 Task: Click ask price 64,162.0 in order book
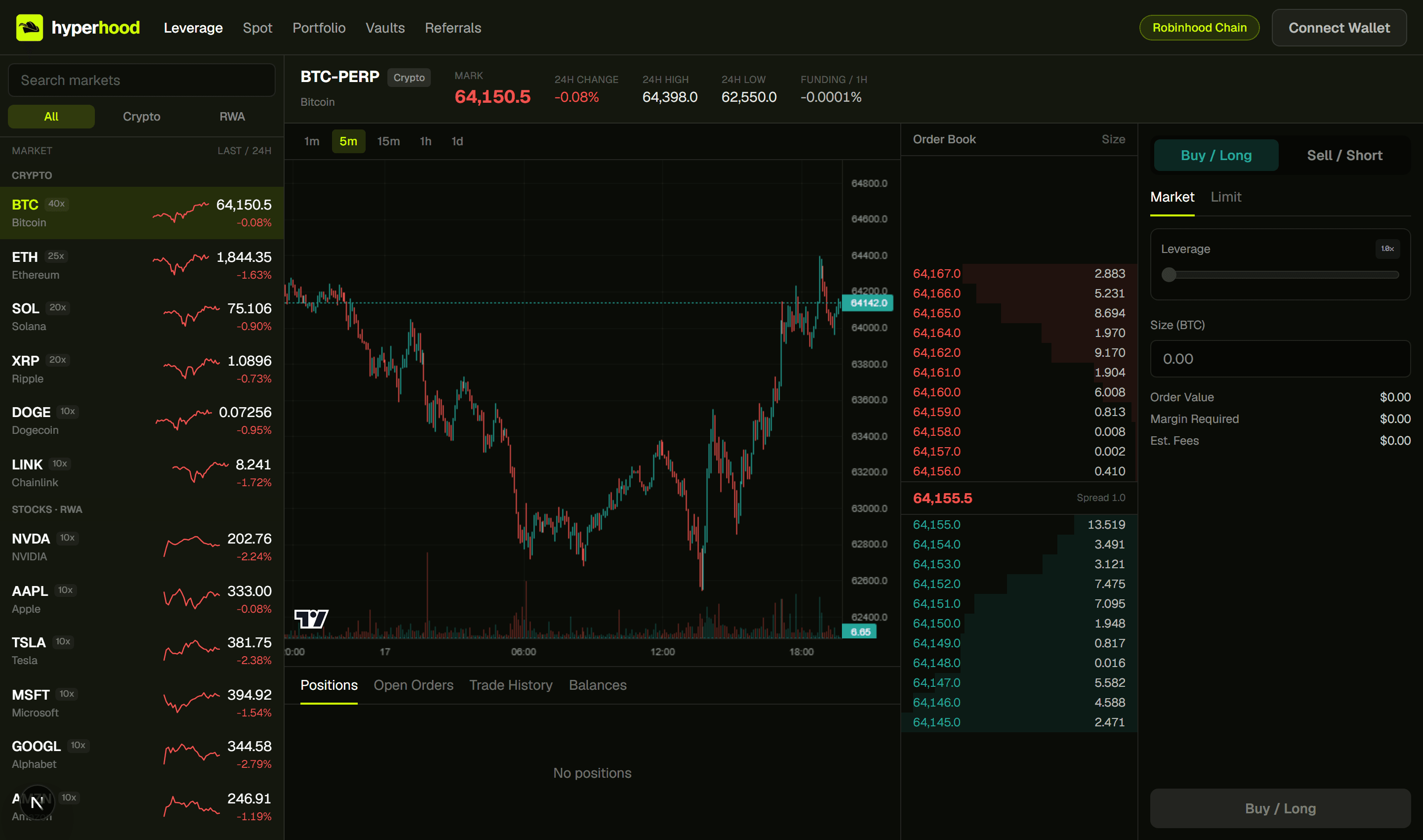(936, 353)
